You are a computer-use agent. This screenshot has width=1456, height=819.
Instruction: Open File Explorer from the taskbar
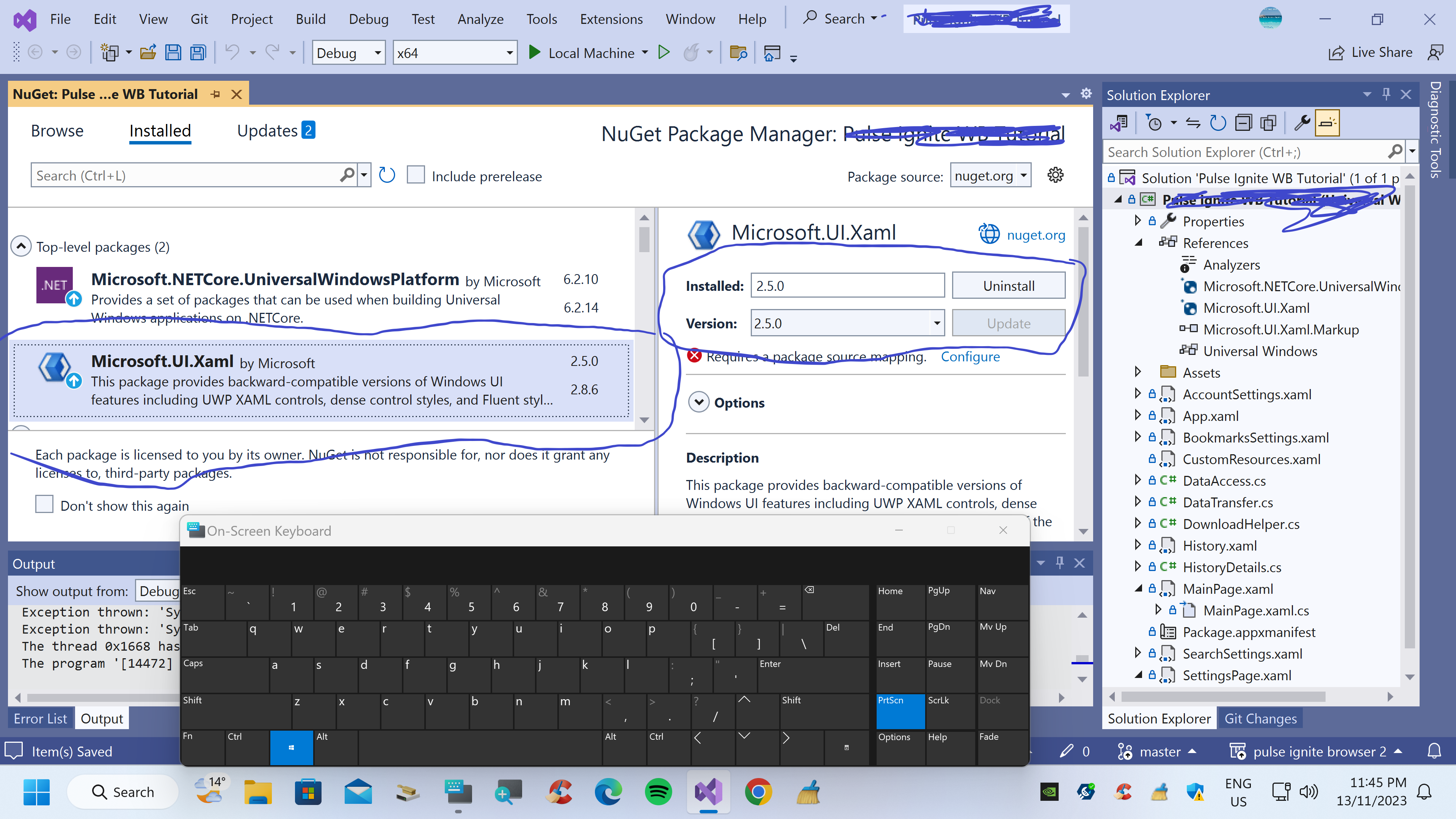click(258, 792)
